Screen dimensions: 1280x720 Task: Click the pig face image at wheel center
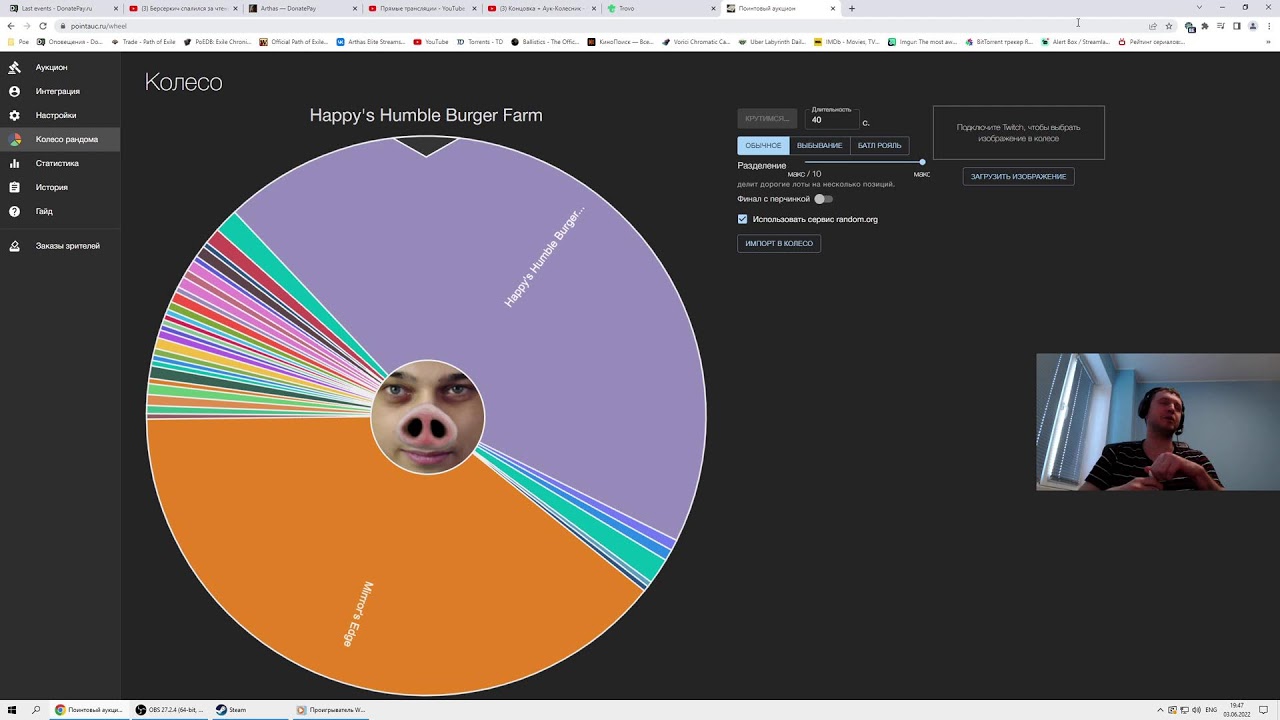pyautogui.click(x=428, y=416)
